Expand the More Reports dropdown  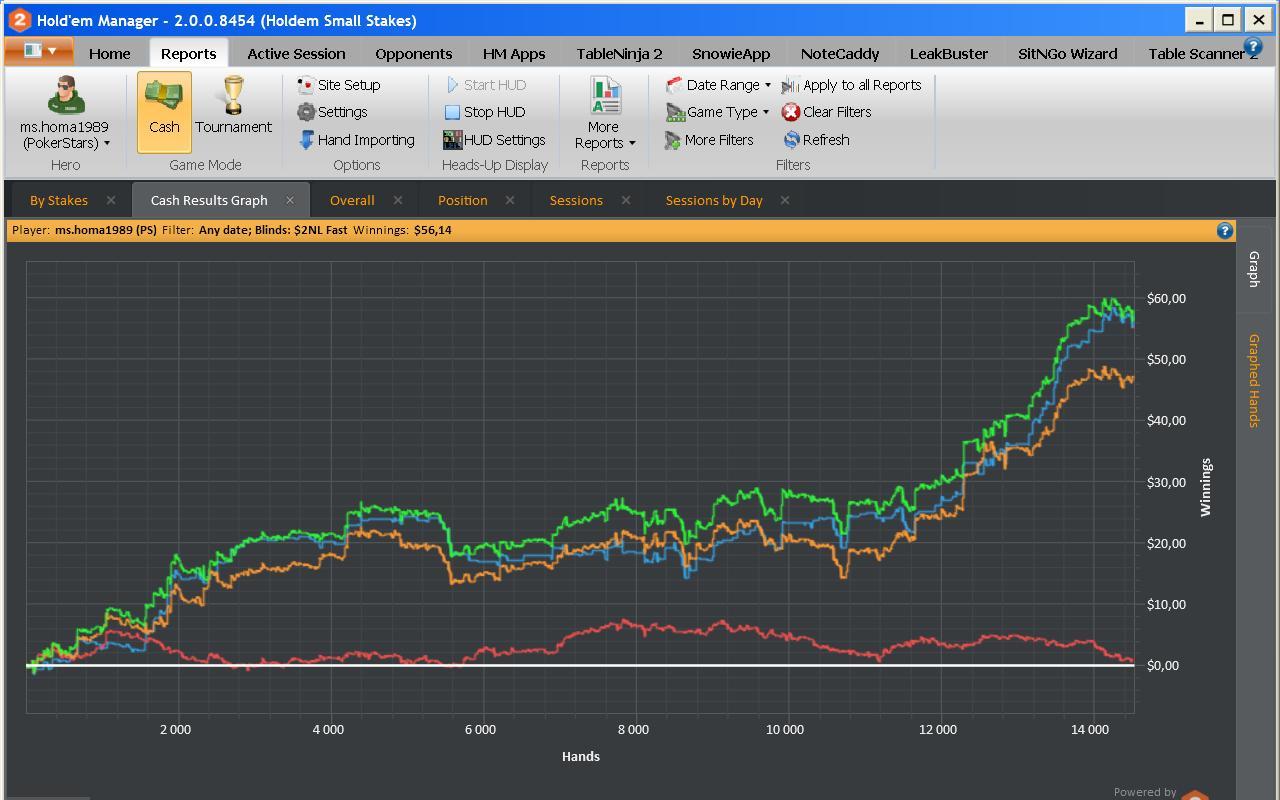(604, 112)
